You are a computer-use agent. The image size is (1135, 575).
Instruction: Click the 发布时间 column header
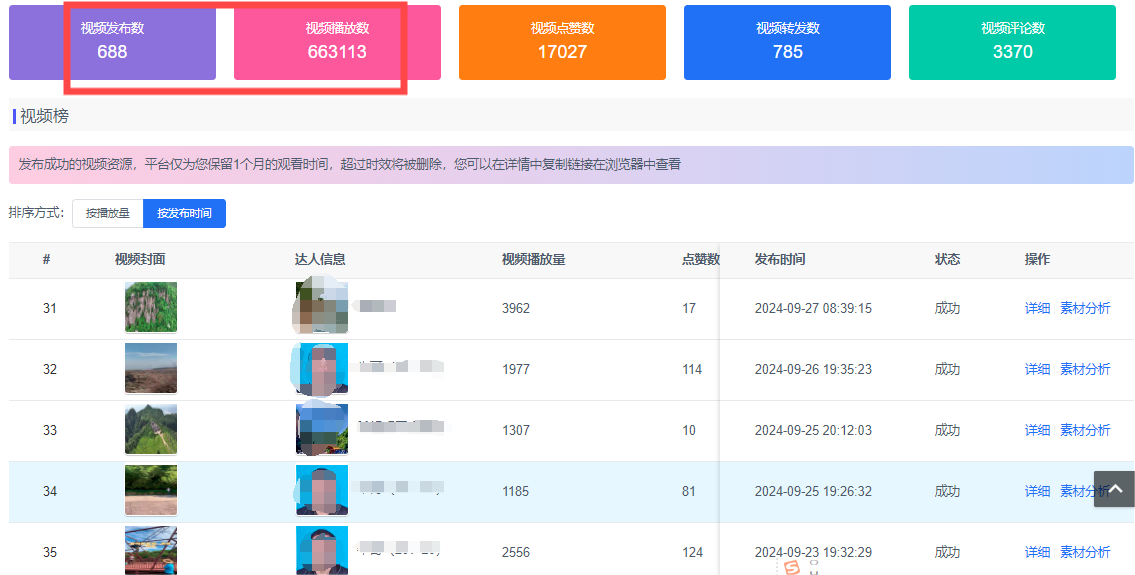point(779,259)
